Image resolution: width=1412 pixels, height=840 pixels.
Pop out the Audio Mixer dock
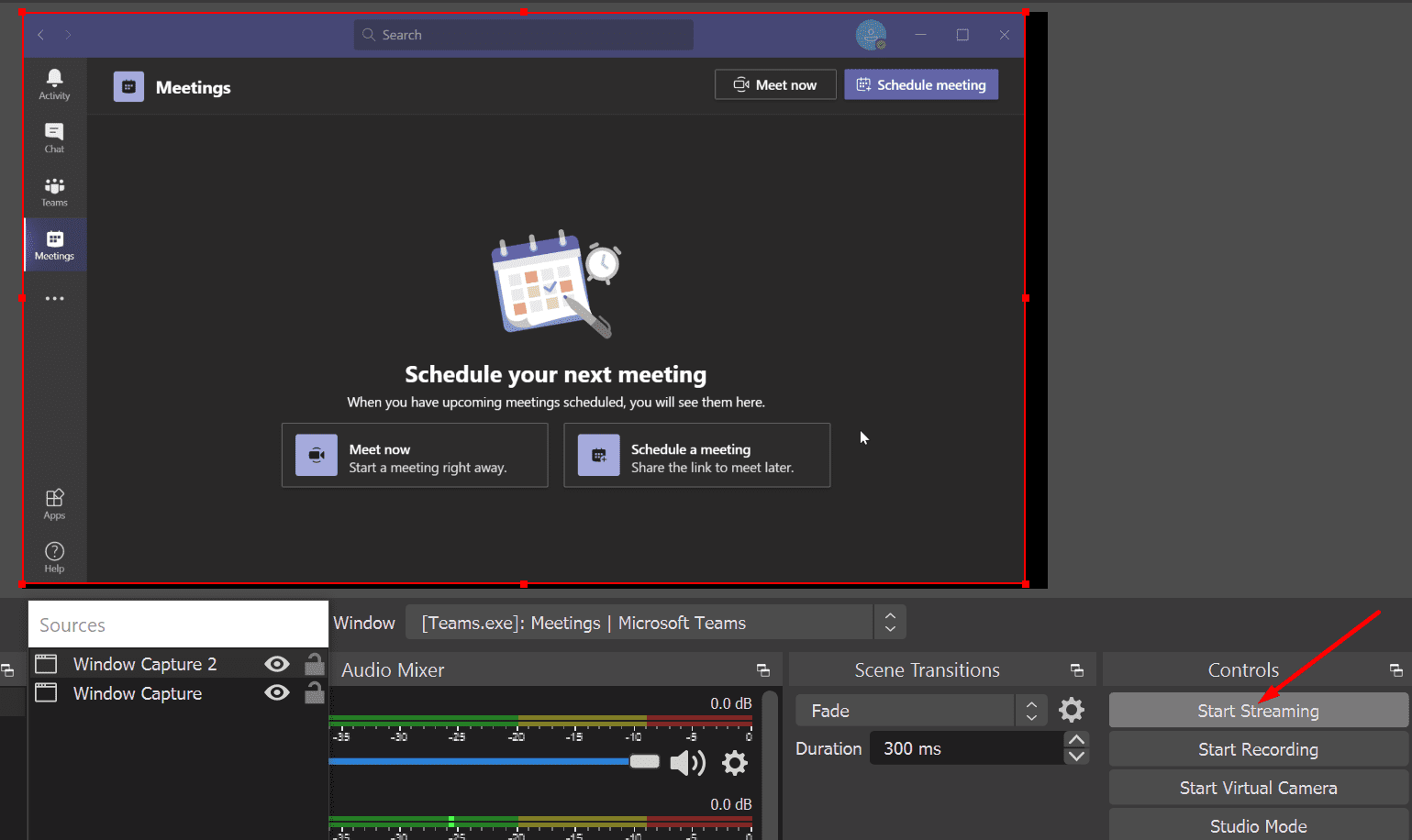[x=762, y=670]
